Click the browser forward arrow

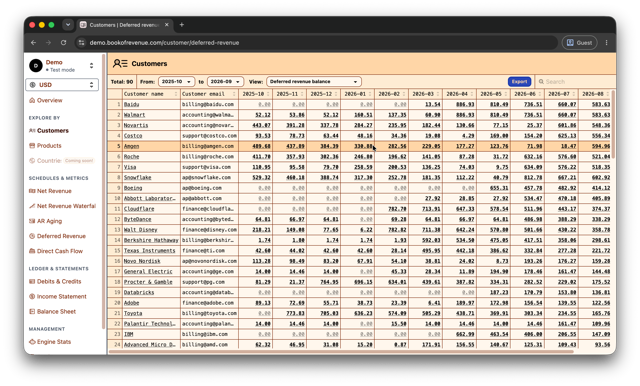pos(48,42)
